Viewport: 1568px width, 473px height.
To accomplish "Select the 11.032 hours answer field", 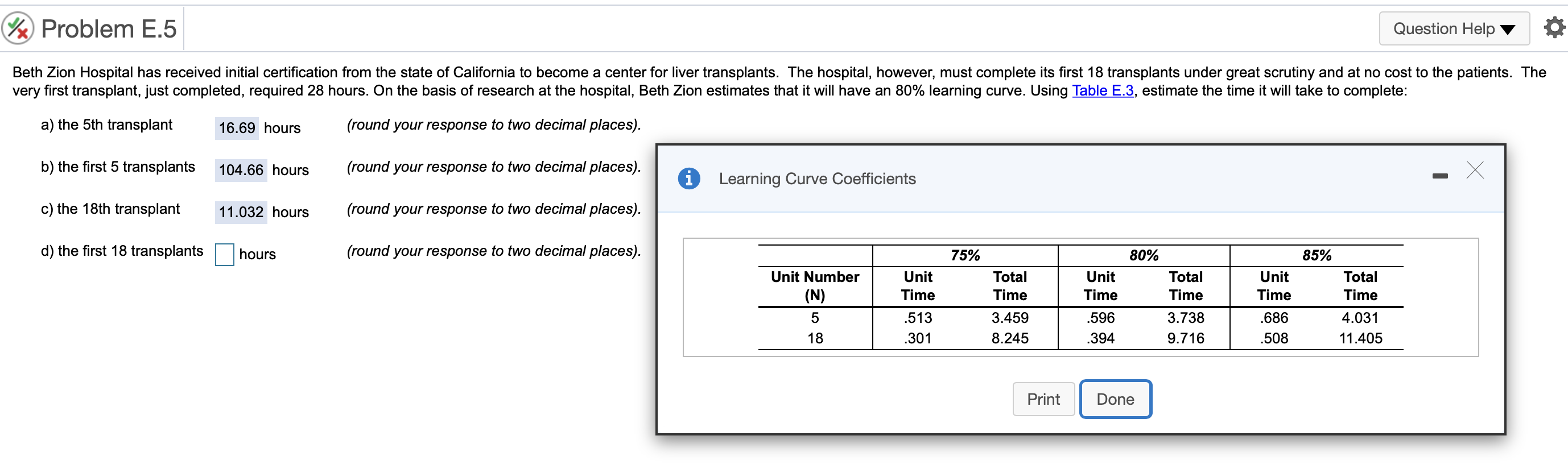I will [242, 212].
